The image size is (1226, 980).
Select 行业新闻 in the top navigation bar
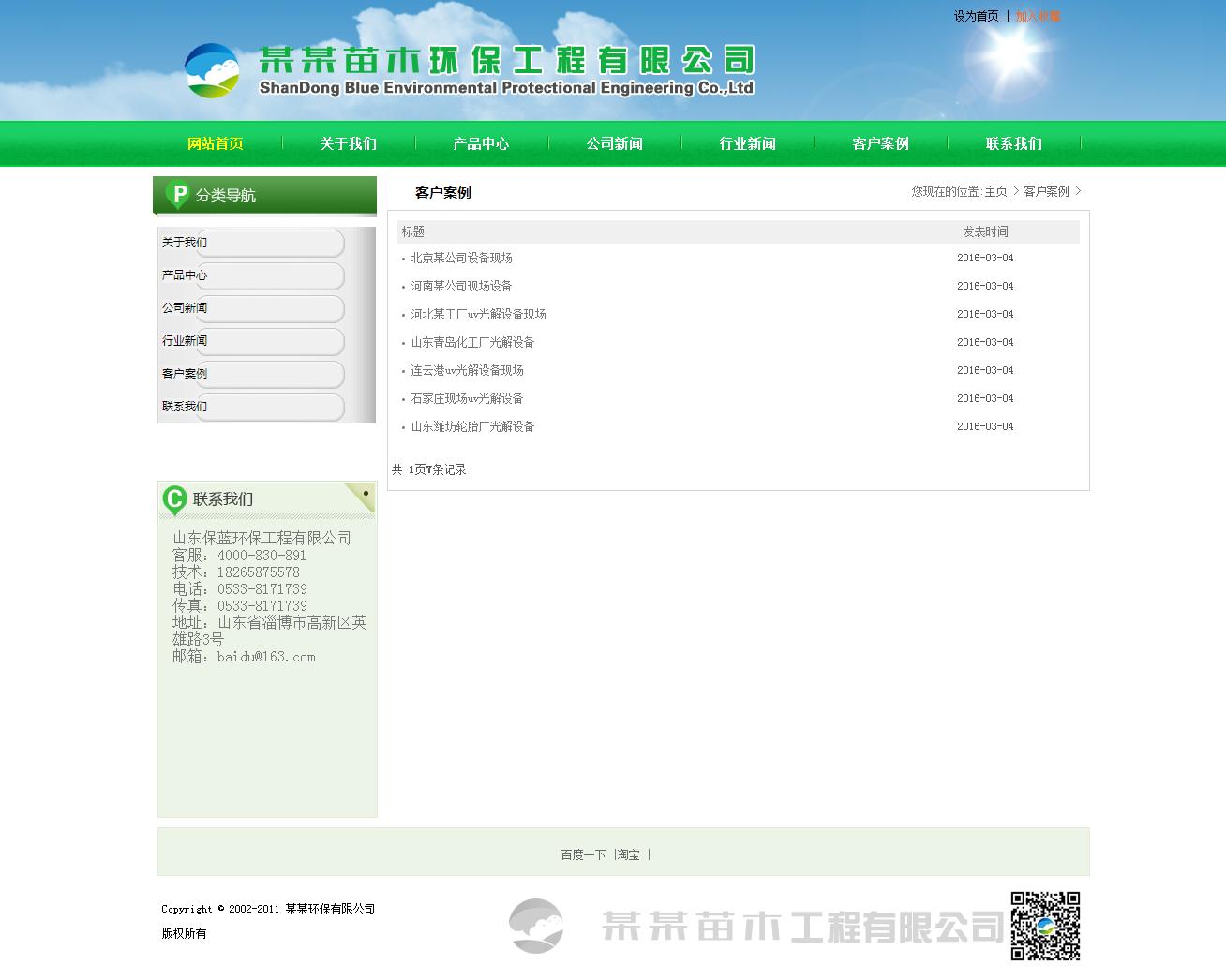point(747,143)
